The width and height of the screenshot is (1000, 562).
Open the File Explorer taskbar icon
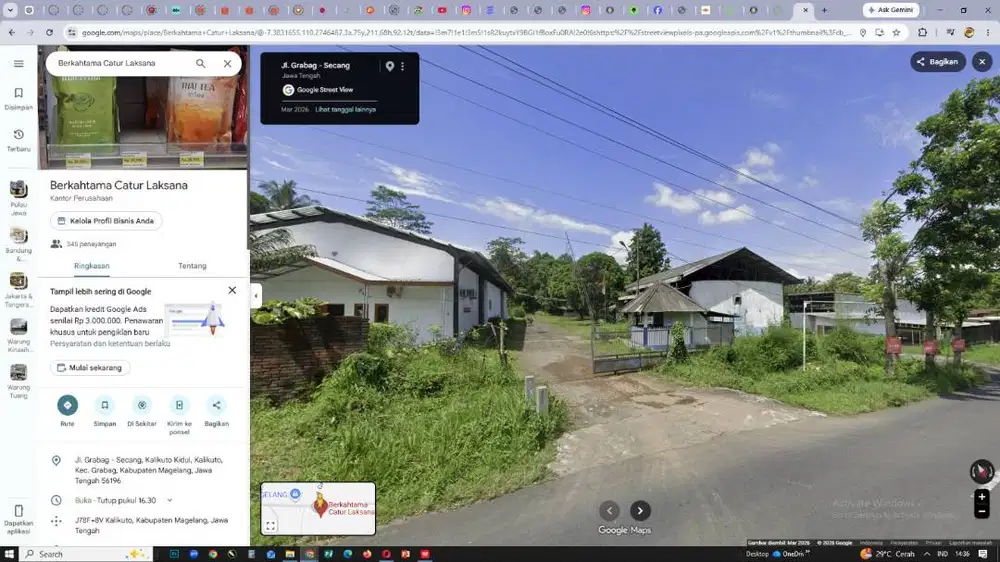pos(290,554)
